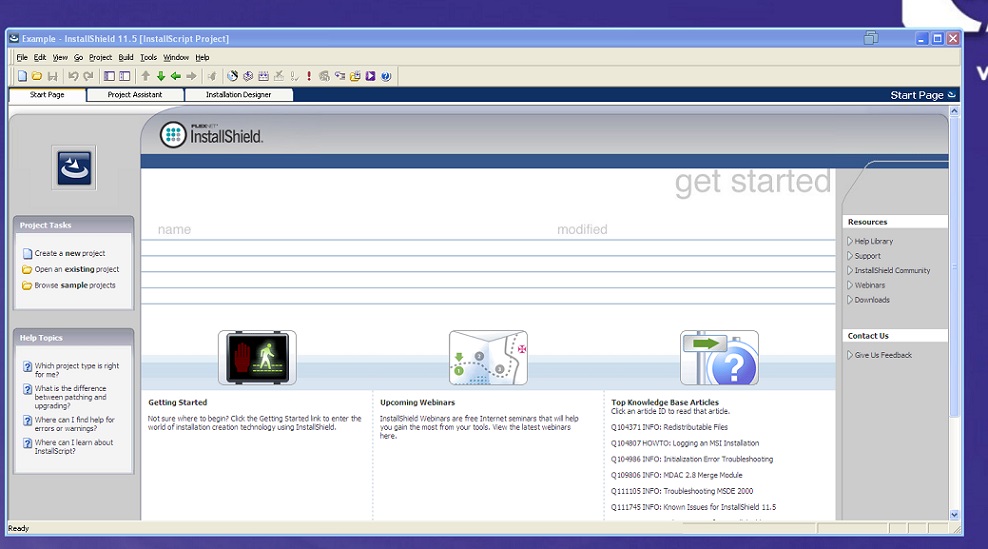
Task: Open the InstallShield Community link
Action: [892, 270]
